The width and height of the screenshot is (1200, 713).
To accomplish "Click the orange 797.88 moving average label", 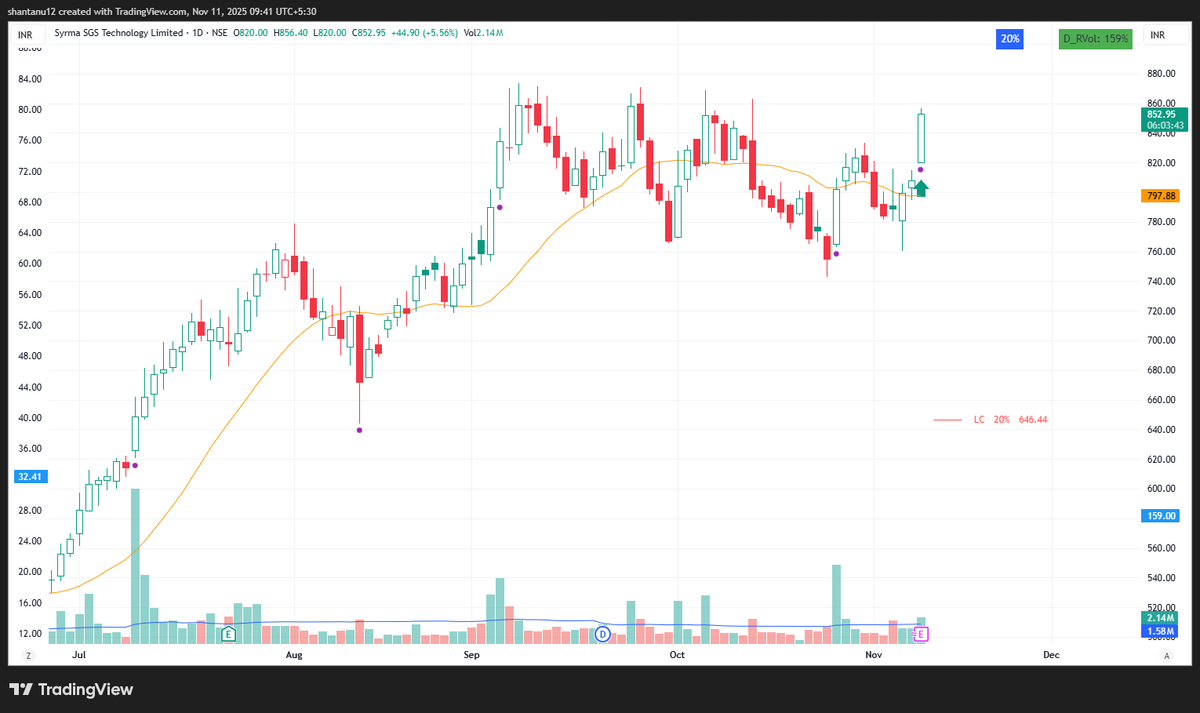I will 1161,196.
